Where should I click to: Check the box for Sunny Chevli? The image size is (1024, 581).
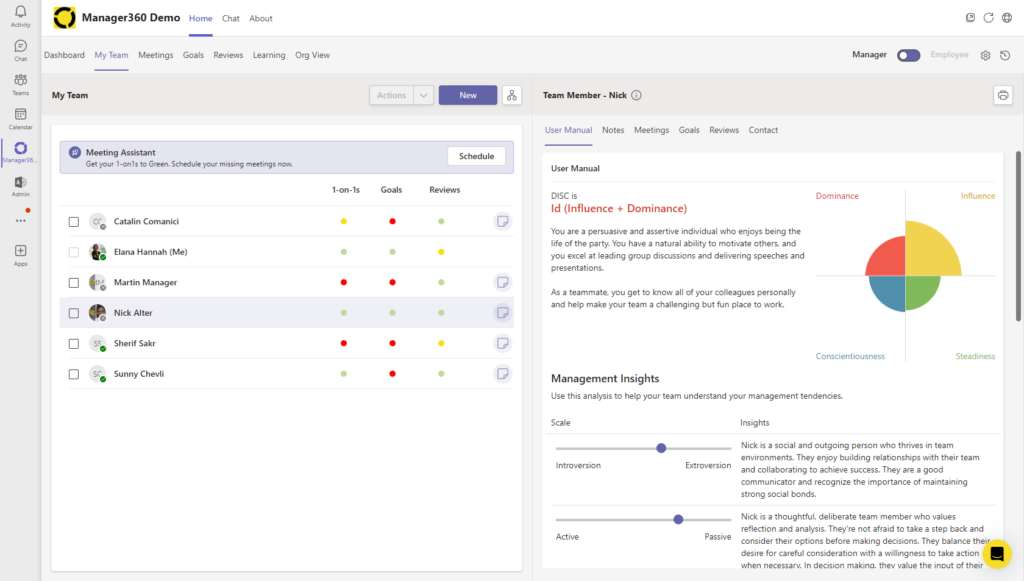click(x=74, y=374)
